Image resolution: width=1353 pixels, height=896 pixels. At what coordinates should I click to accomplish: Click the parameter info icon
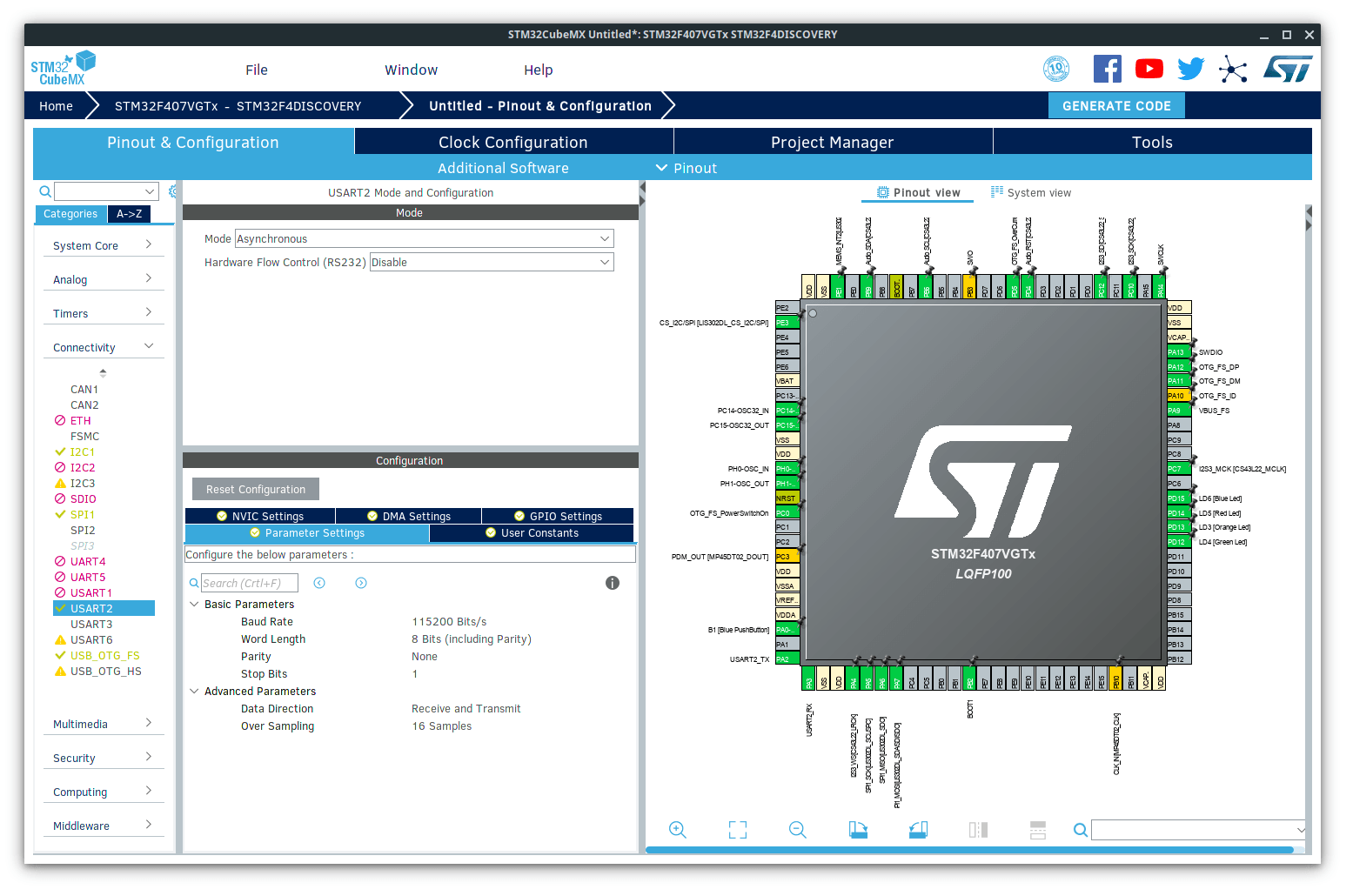coord(613,583)
